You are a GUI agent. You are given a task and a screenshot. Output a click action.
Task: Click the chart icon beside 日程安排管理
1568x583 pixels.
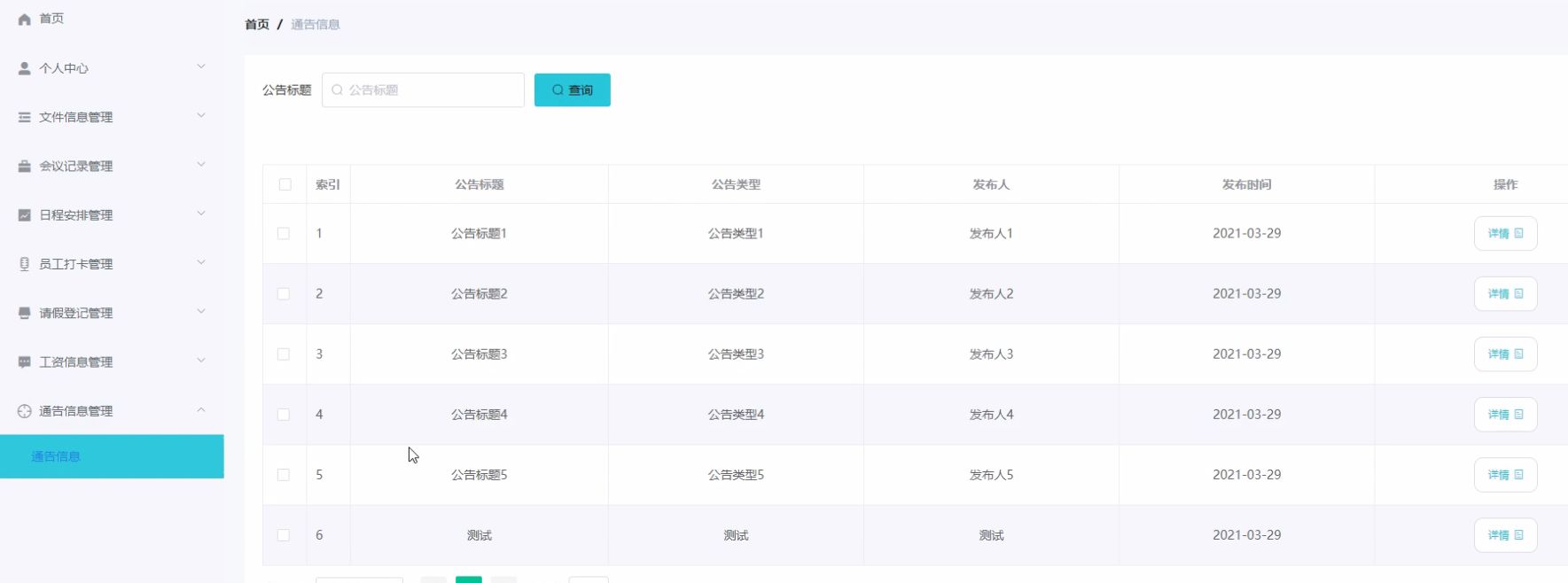pos(25,215)
